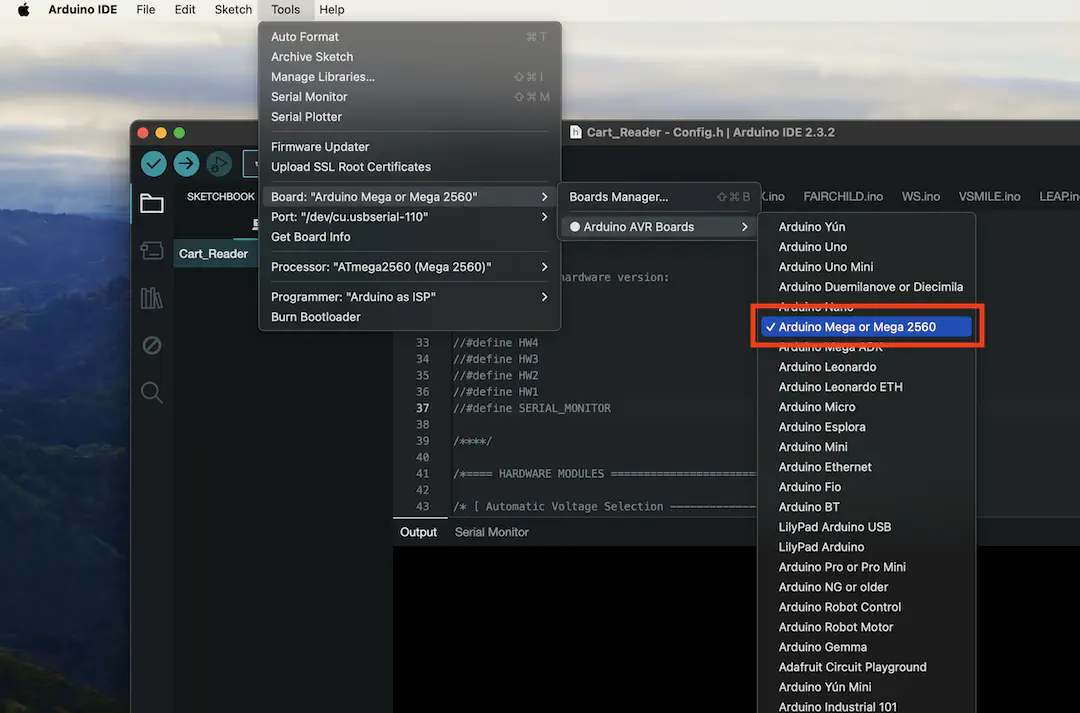1080x713 pixels.
Task: Choose Burn Bootloader
Action: pyautogui.click(x=410, y=317)
